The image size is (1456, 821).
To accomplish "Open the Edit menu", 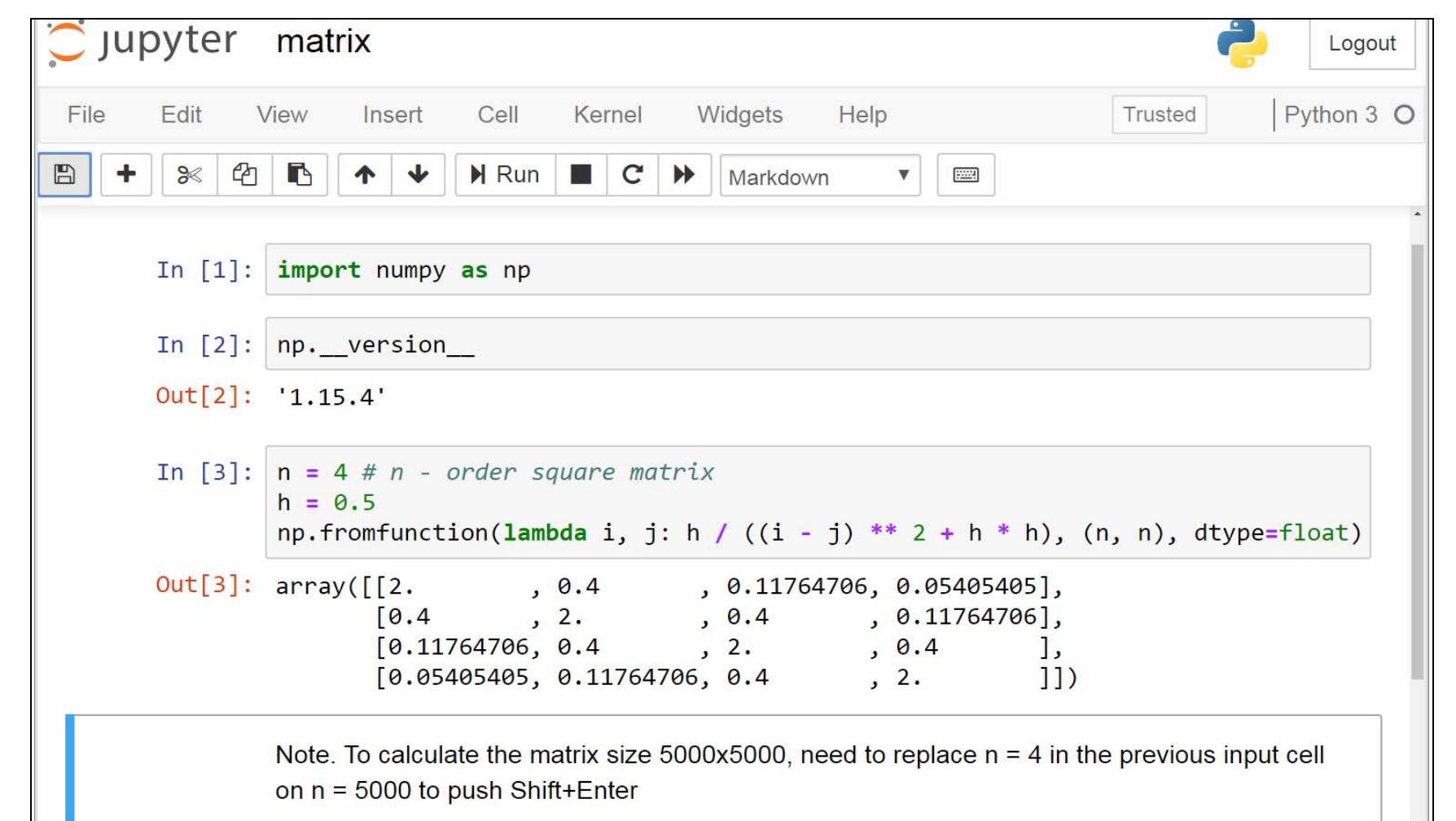I will (x=181, y=115).
